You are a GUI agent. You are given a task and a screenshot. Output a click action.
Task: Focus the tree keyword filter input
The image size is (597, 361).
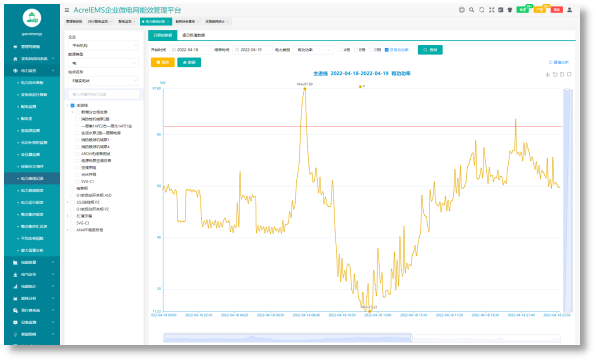[x=104, y=94]
